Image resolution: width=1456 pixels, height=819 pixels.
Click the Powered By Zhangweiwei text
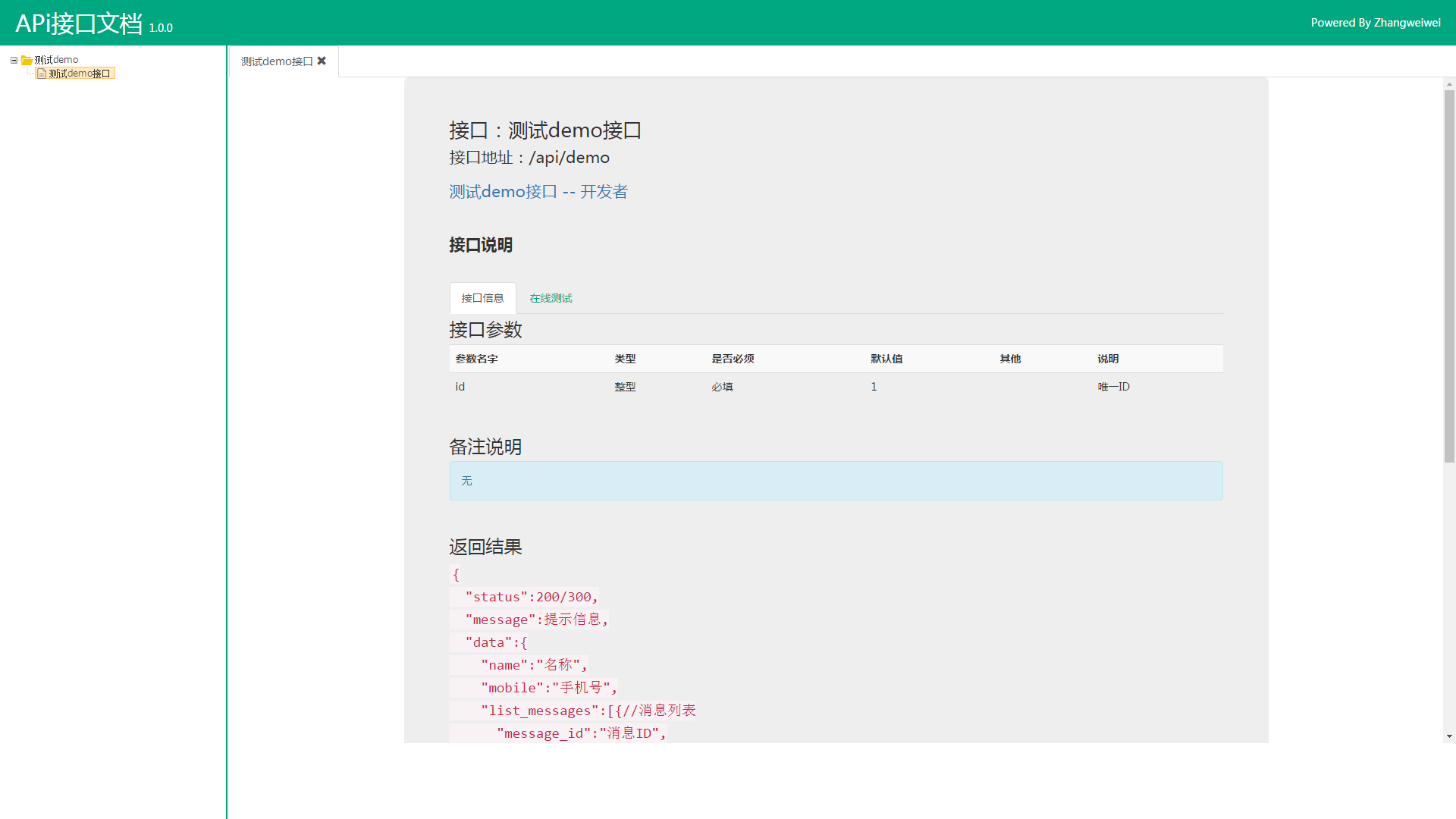(x=1375, y=23)
